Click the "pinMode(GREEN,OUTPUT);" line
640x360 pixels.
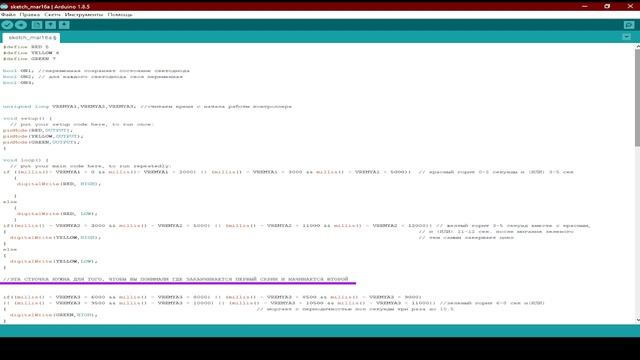(41, 142)
